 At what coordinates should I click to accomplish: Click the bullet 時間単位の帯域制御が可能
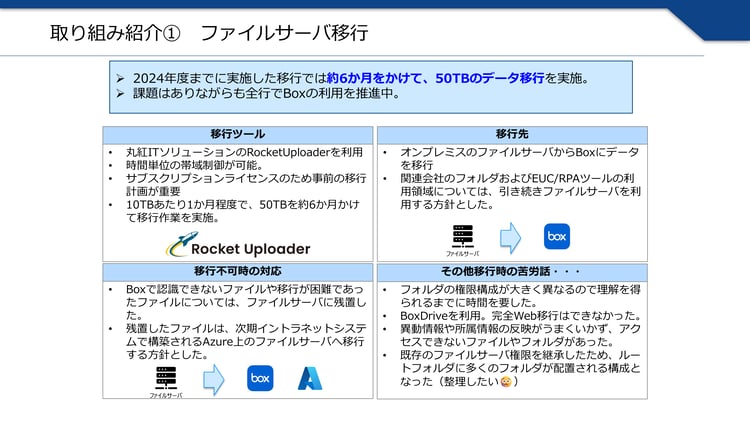coord(195,165)
